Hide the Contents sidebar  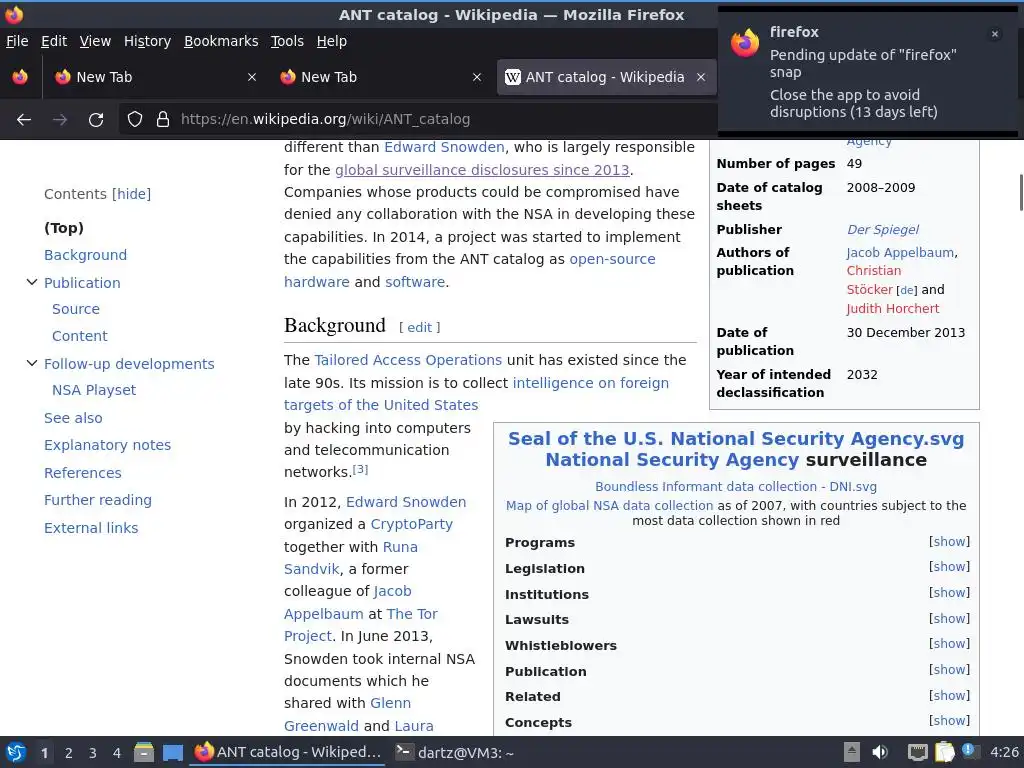click(x=131, y=194)
